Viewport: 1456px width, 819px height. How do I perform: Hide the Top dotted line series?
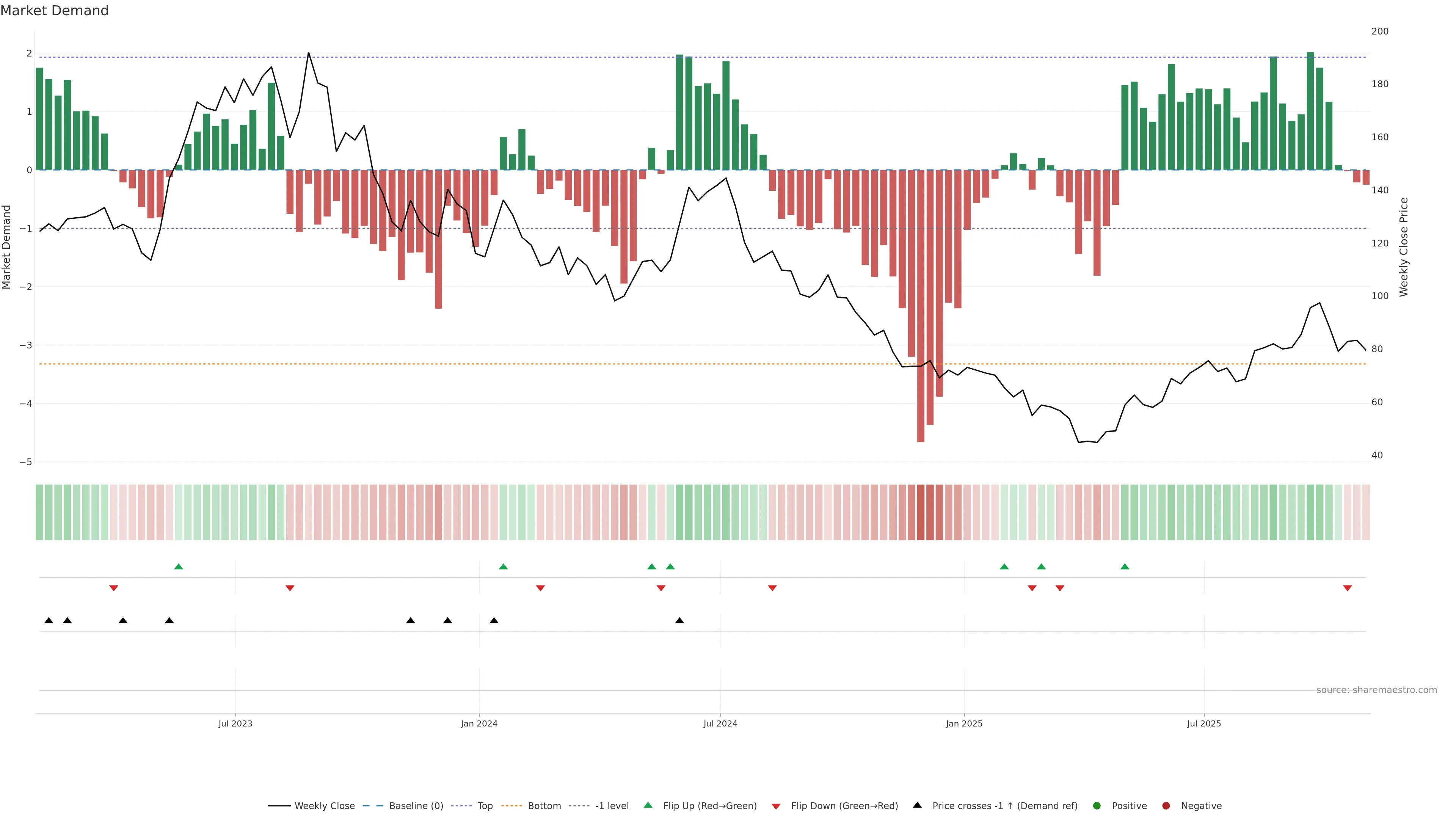pos(485,806)
